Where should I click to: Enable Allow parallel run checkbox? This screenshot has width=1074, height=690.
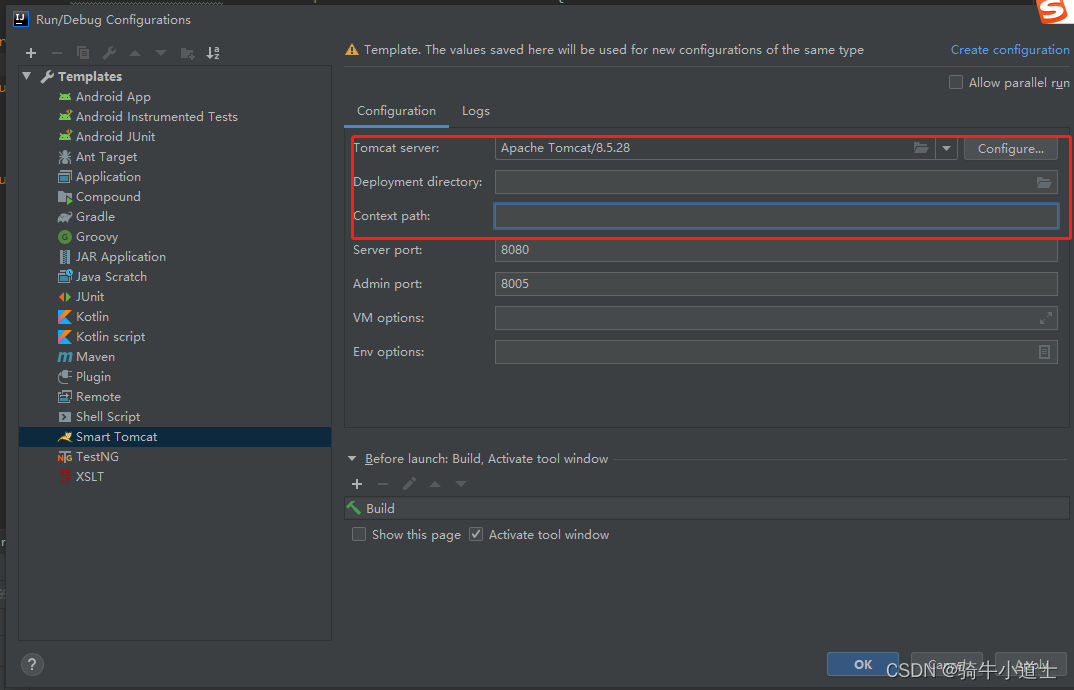956,82
